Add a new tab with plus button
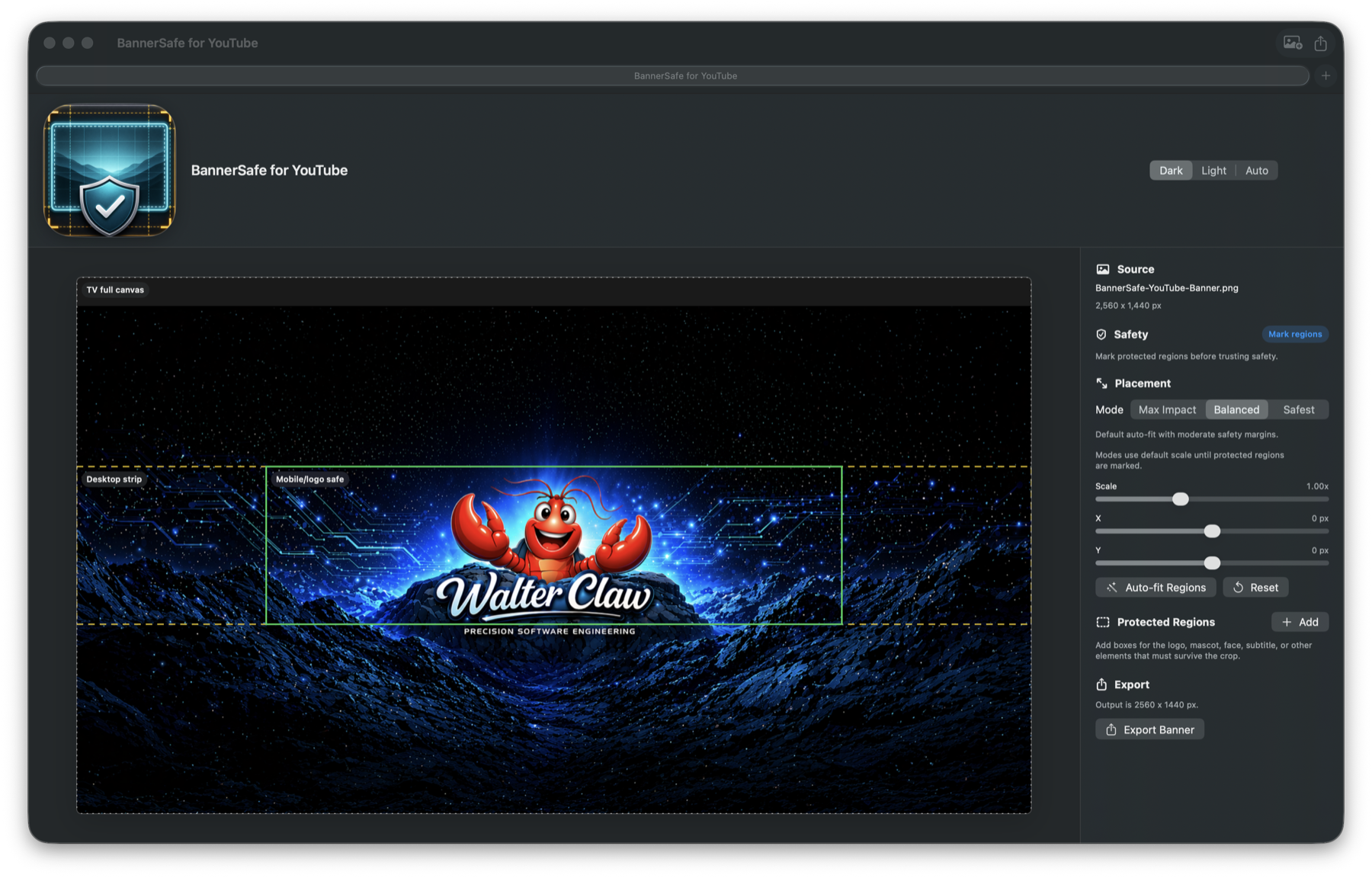Viewport: 1372px width, 878px height. [1326, 75]
